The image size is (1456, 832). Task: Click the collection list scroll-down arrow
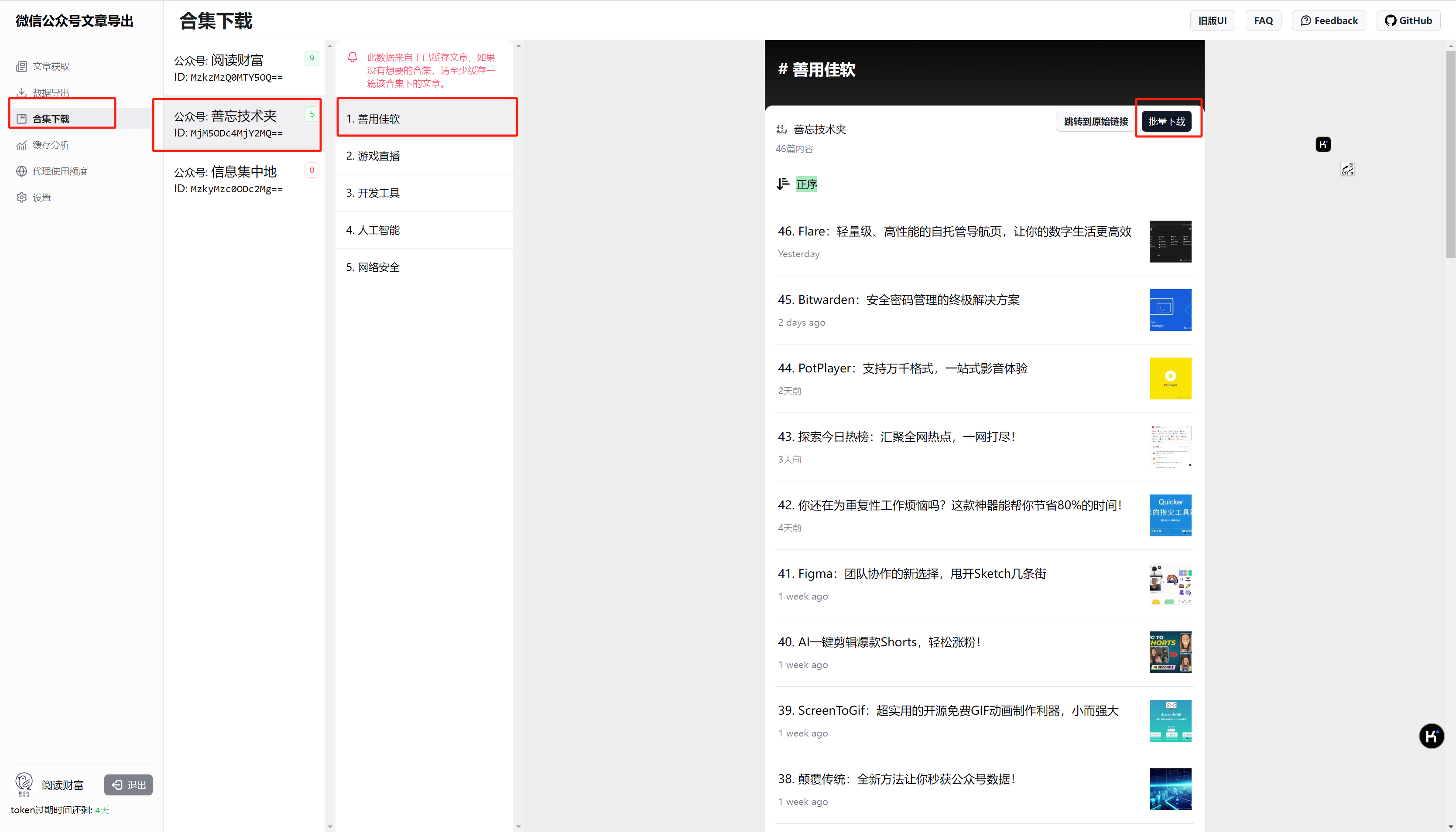click(518, 826)
